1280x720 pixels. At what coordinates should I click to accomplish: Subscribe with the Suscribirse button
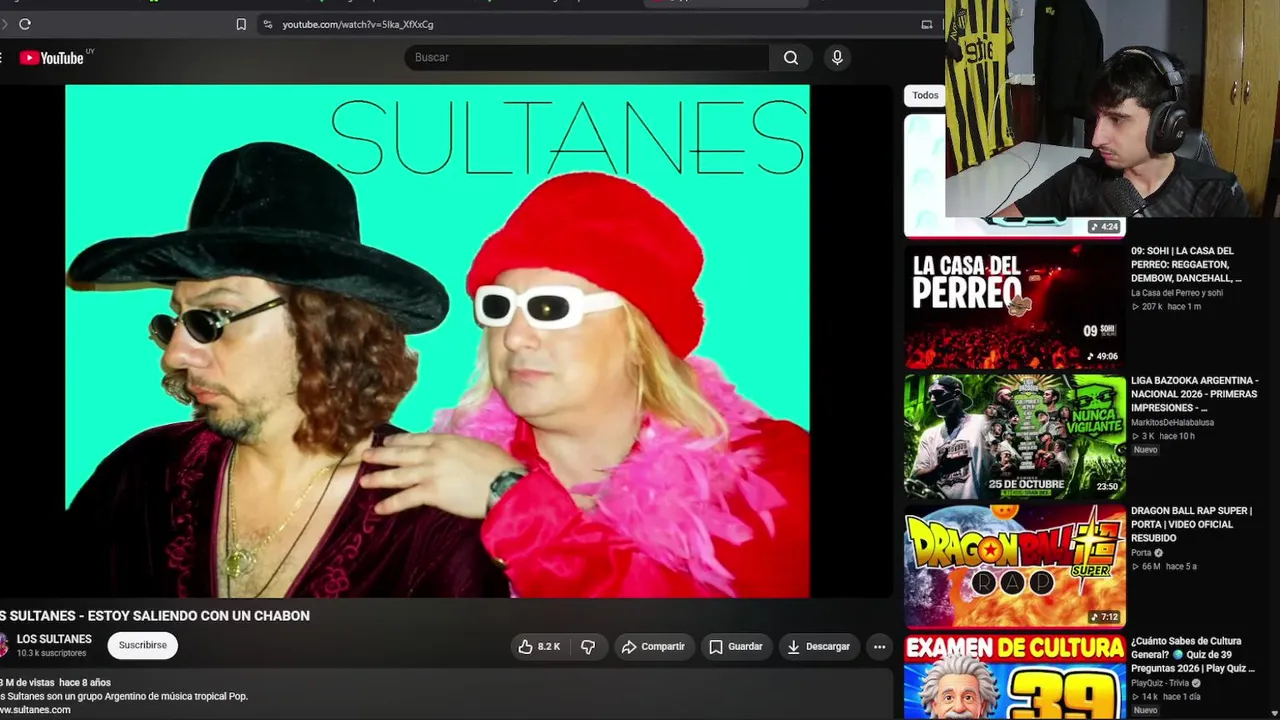(143, 646)
